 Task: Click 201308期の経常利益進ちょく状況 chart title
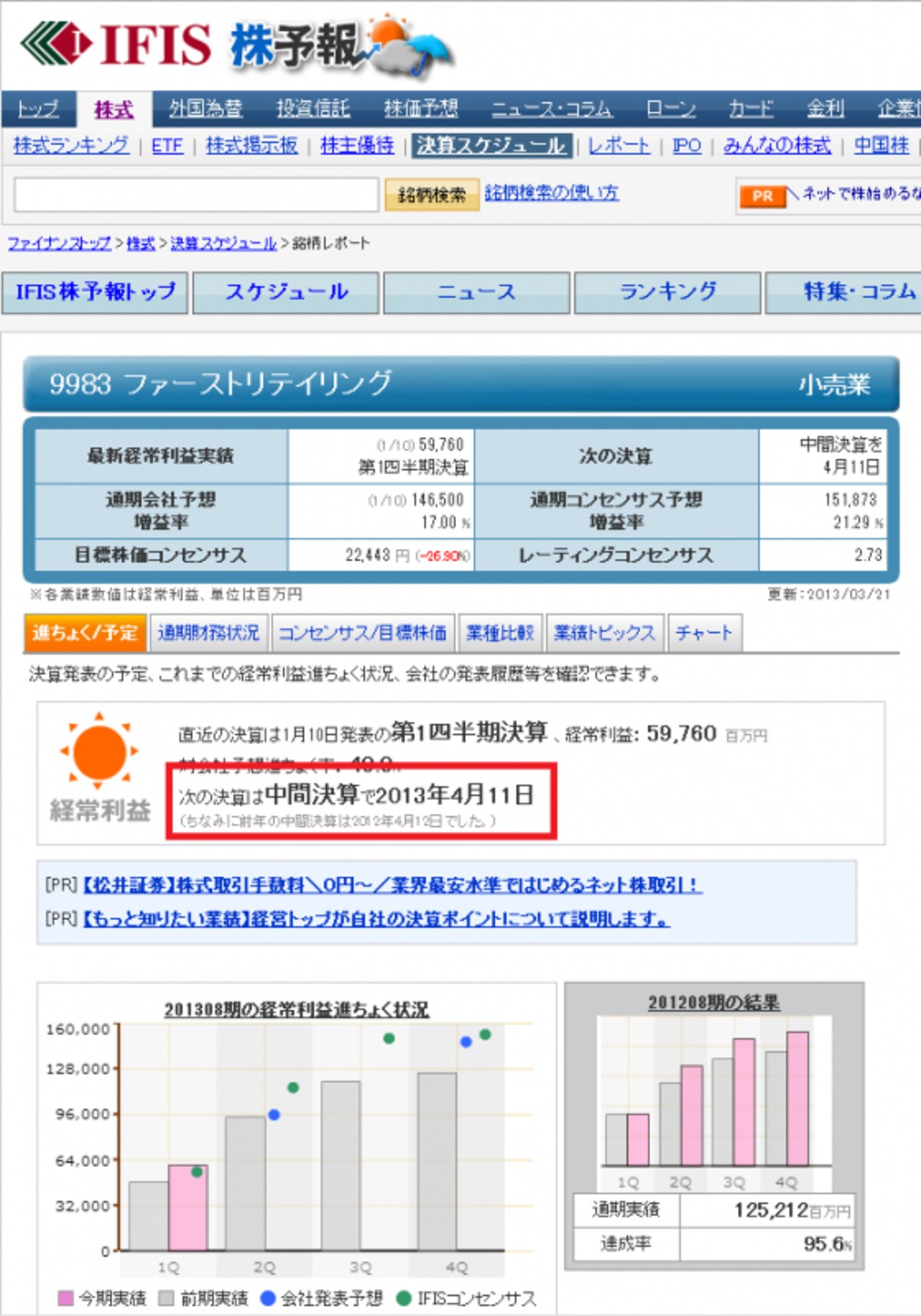296,1010
